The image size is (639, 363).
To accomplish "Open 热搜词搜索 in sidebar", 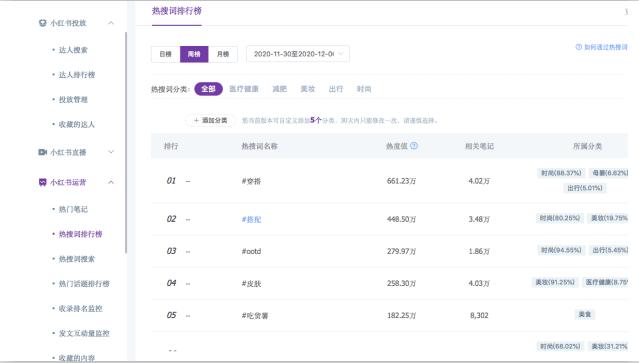I will [77, 259].
